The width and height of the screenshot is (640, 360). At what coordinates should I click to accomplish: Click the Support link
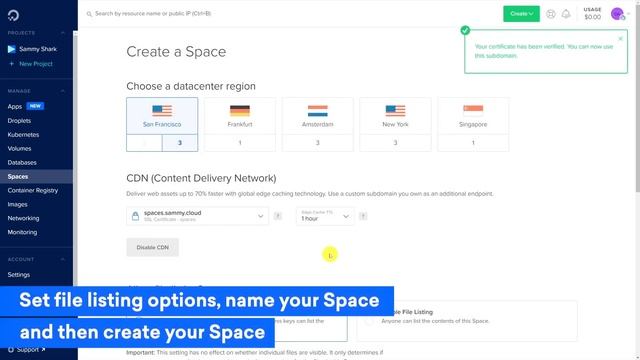[x=27, y=350]
